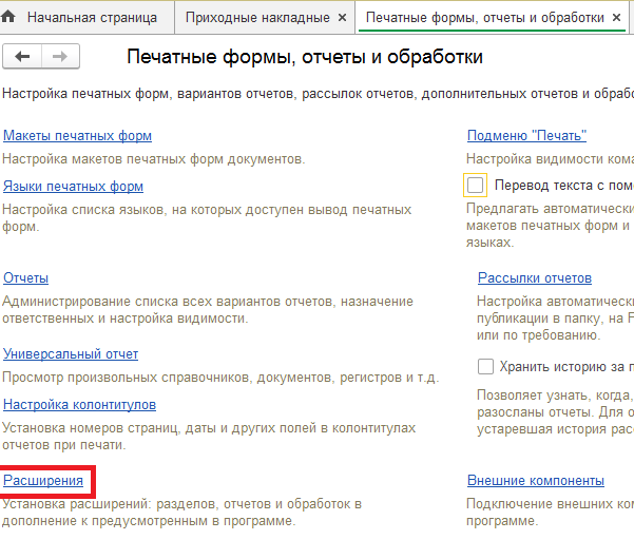Open the Отчеты link
The image size is (634, 544).
tap(26, 278)
